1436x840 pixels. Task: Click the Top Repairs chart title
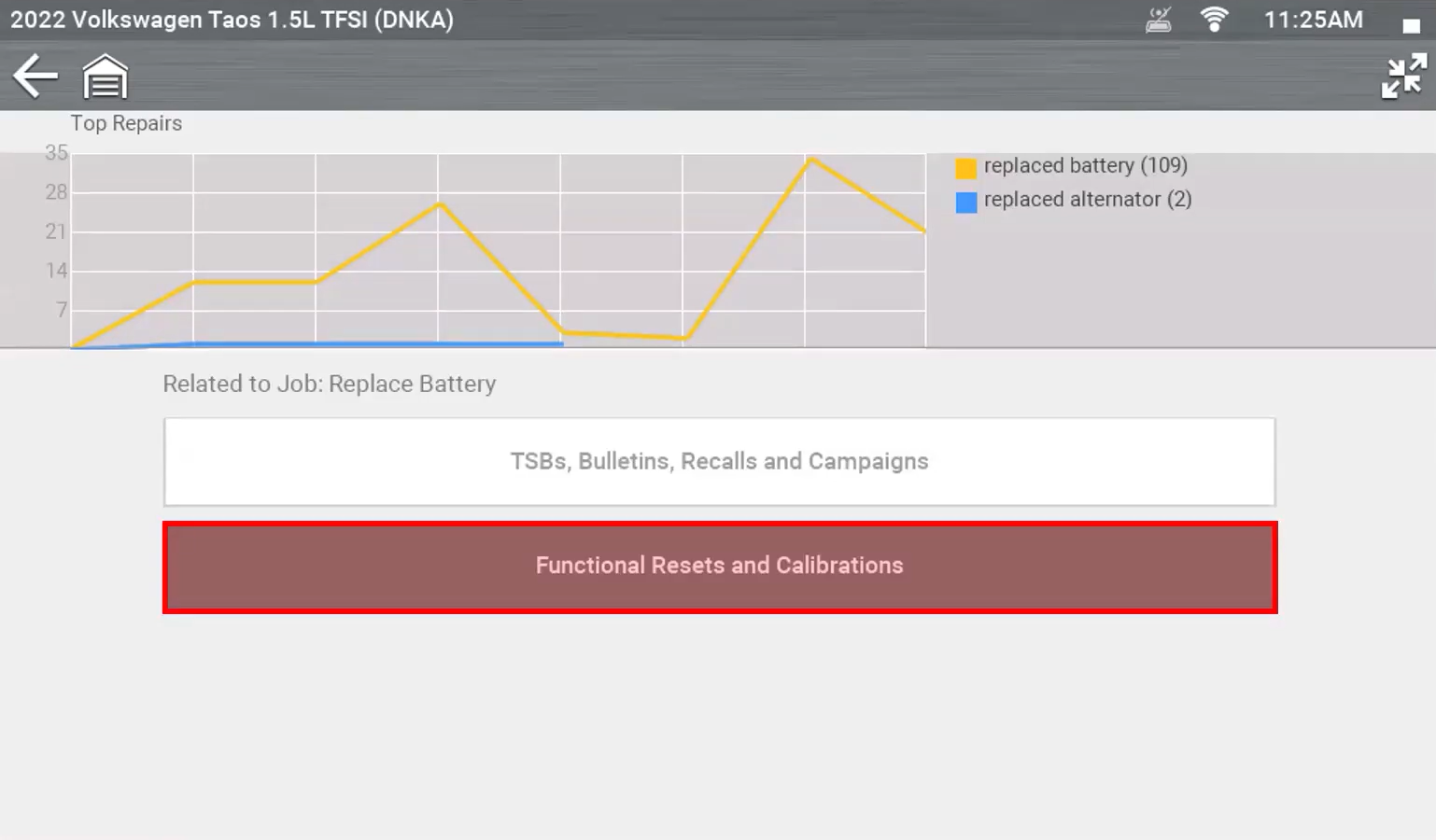(126, 123)
